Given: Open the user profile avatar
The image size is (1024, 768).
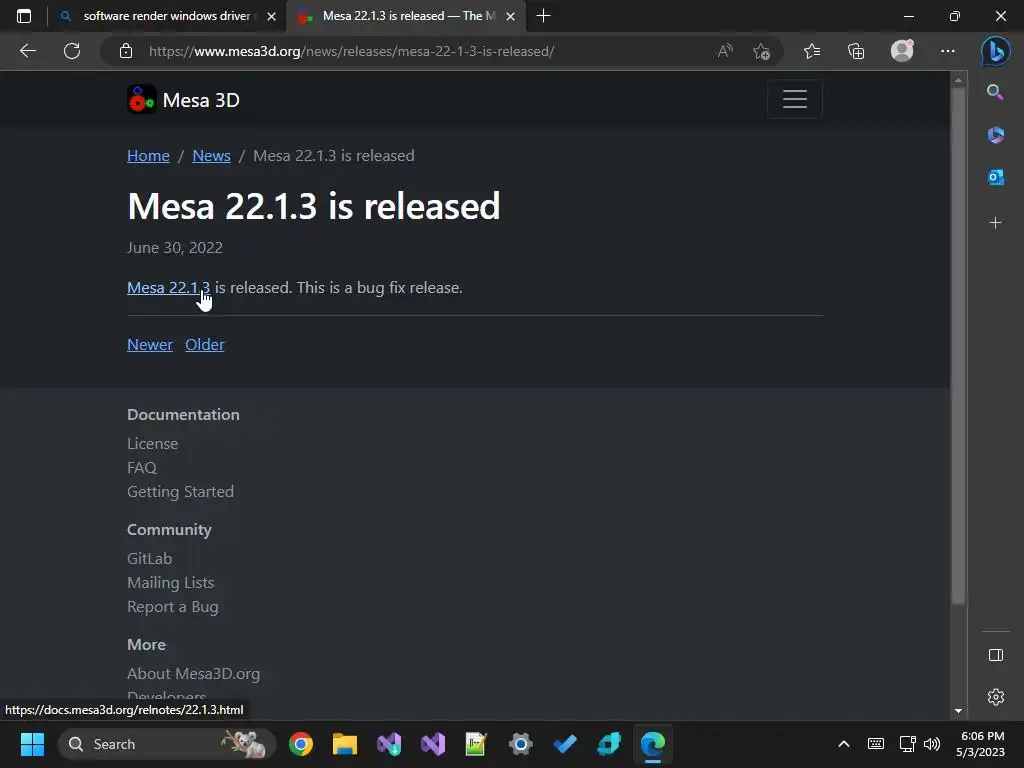Looking at the screenshot, I should tap(902, 51).
